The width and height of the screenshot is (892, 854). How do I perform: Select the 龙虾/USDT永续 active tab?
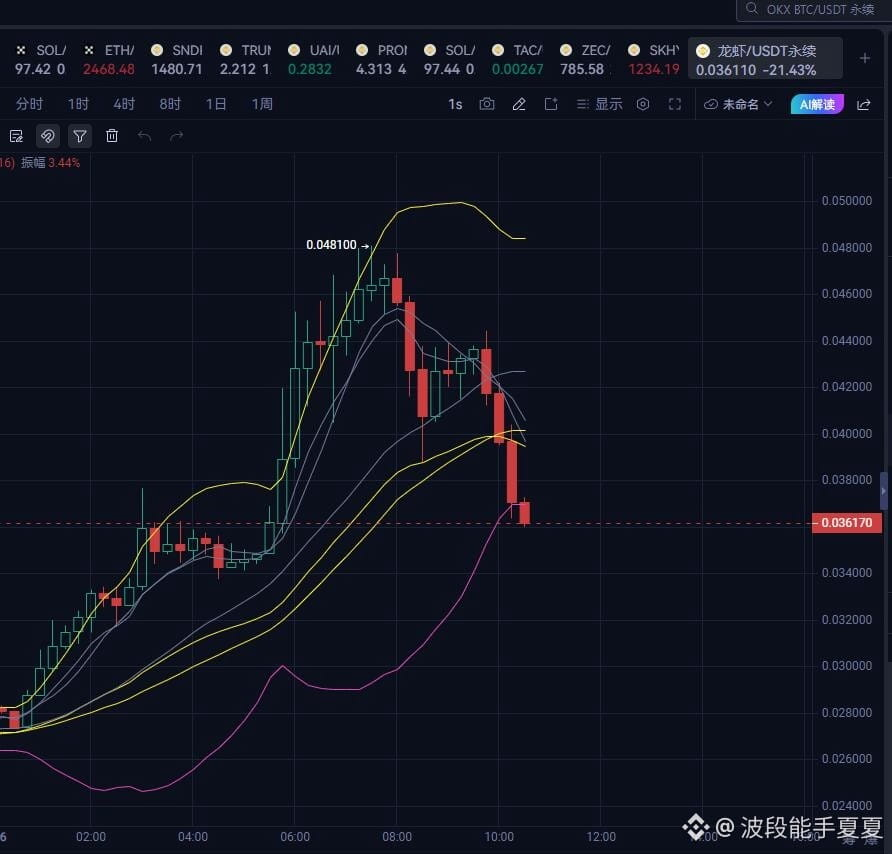(x=765, y=59)
